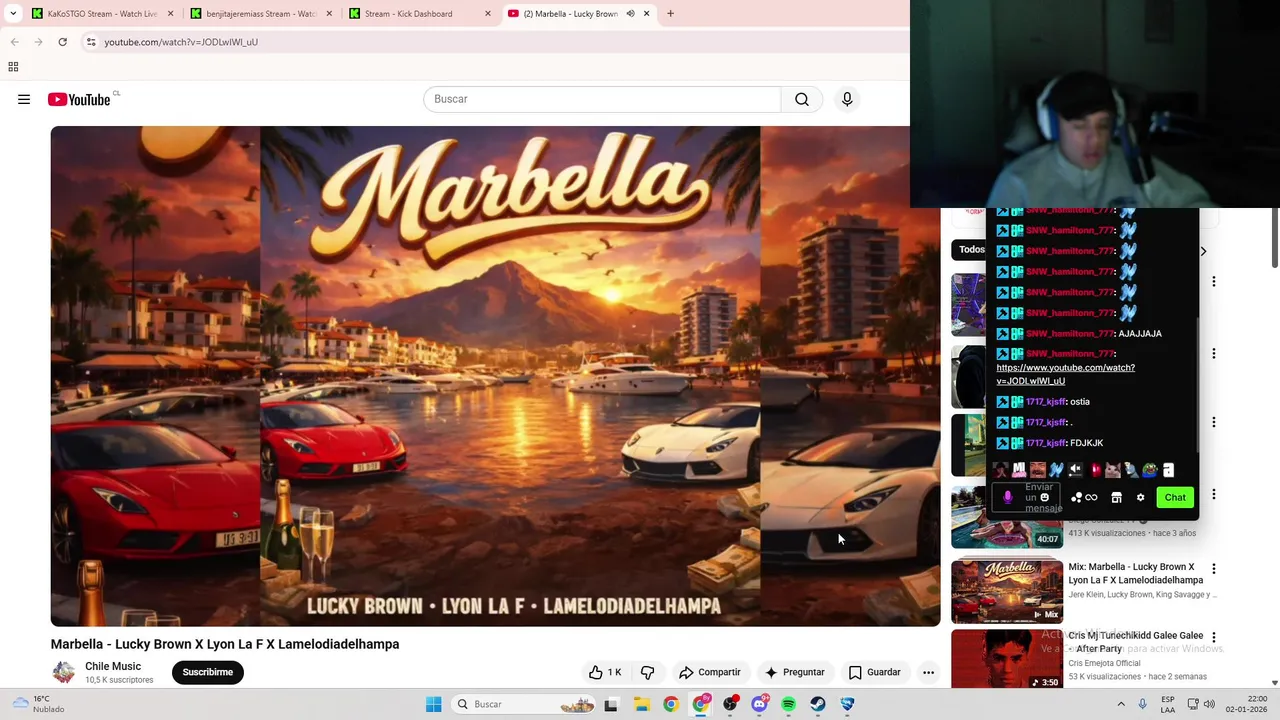This screenshot has height=720, width=1280.
Task: Open the Chile Music channel avatar
Action: pyautogui.click(x=64, y=672)
